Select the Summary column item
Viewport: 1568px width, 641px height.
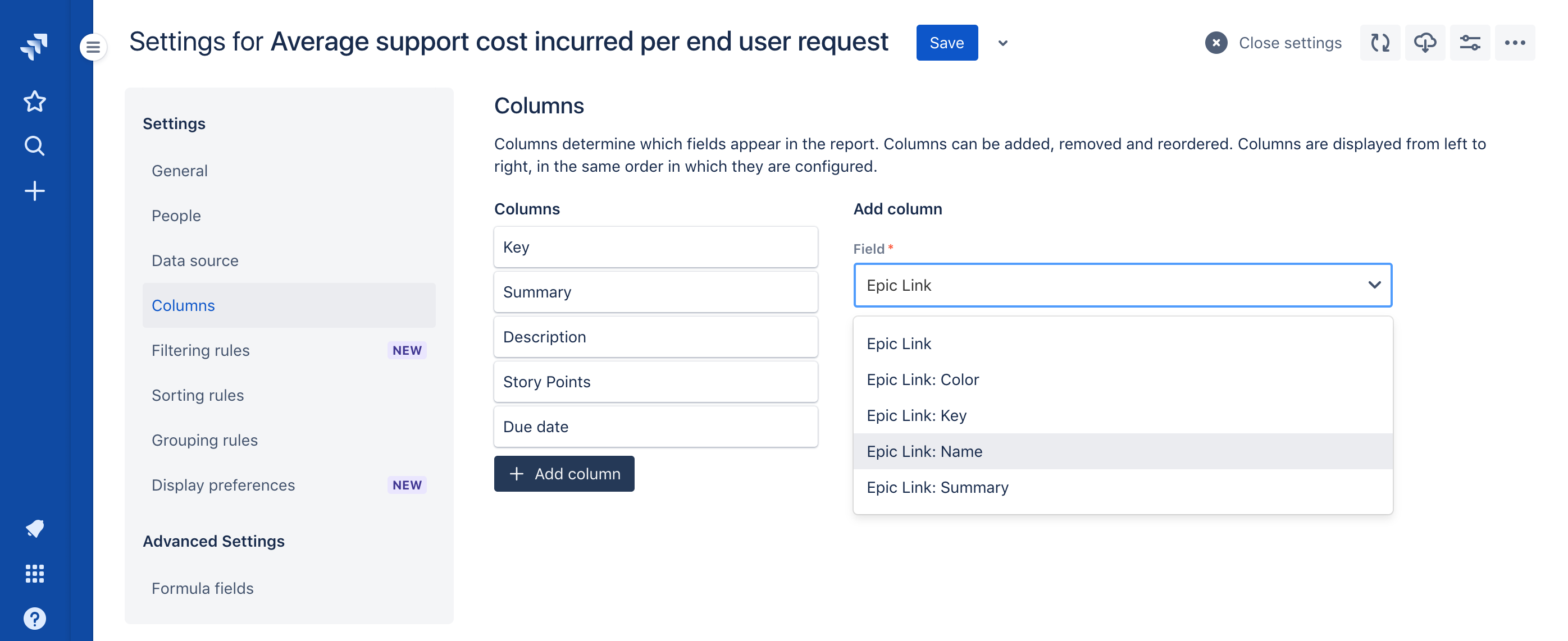point(655,292)
